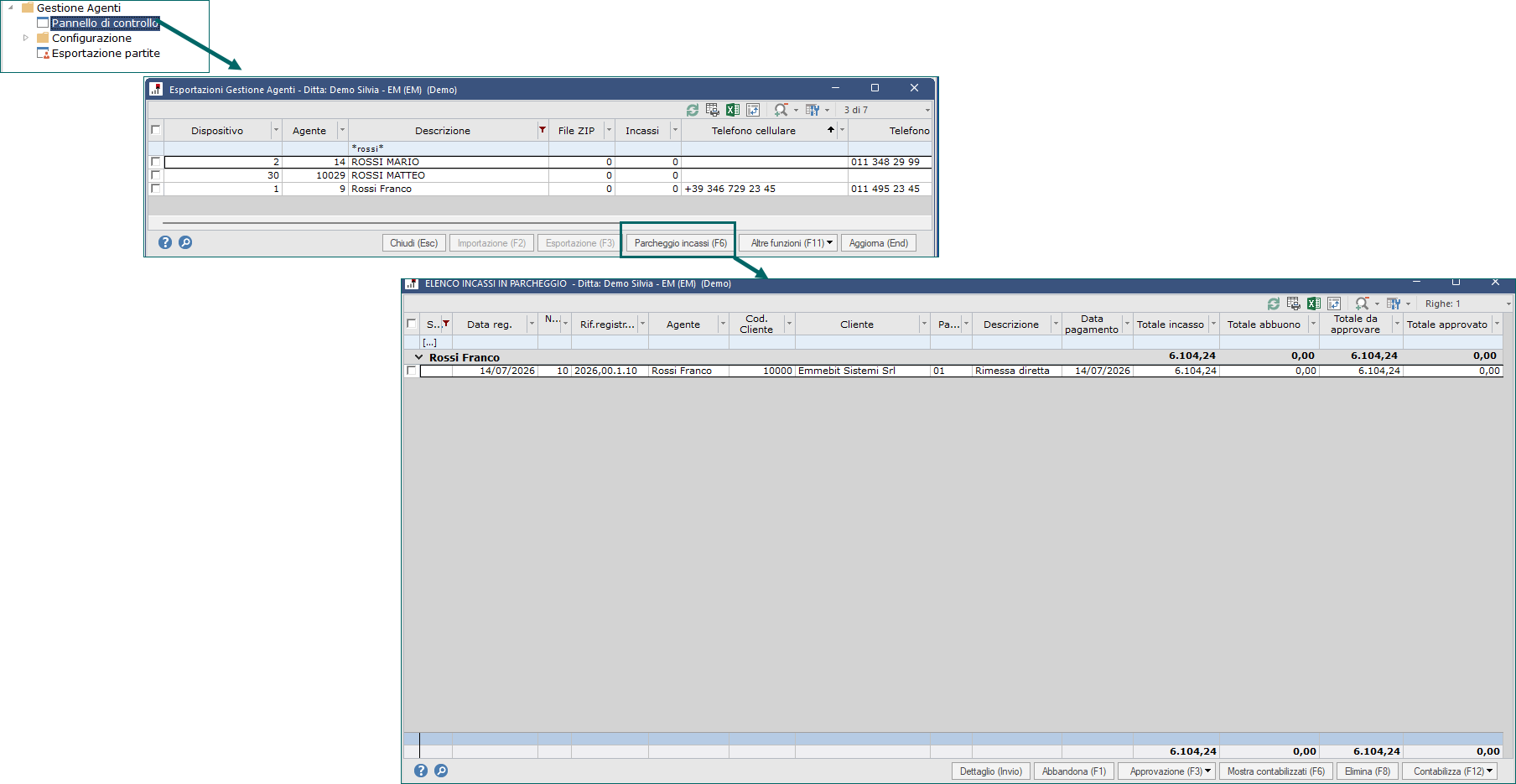The height and width of the screenshot is (784, 1516).
Task: Collapse the Gestione Agenti tree node
Action: [11, 8]
